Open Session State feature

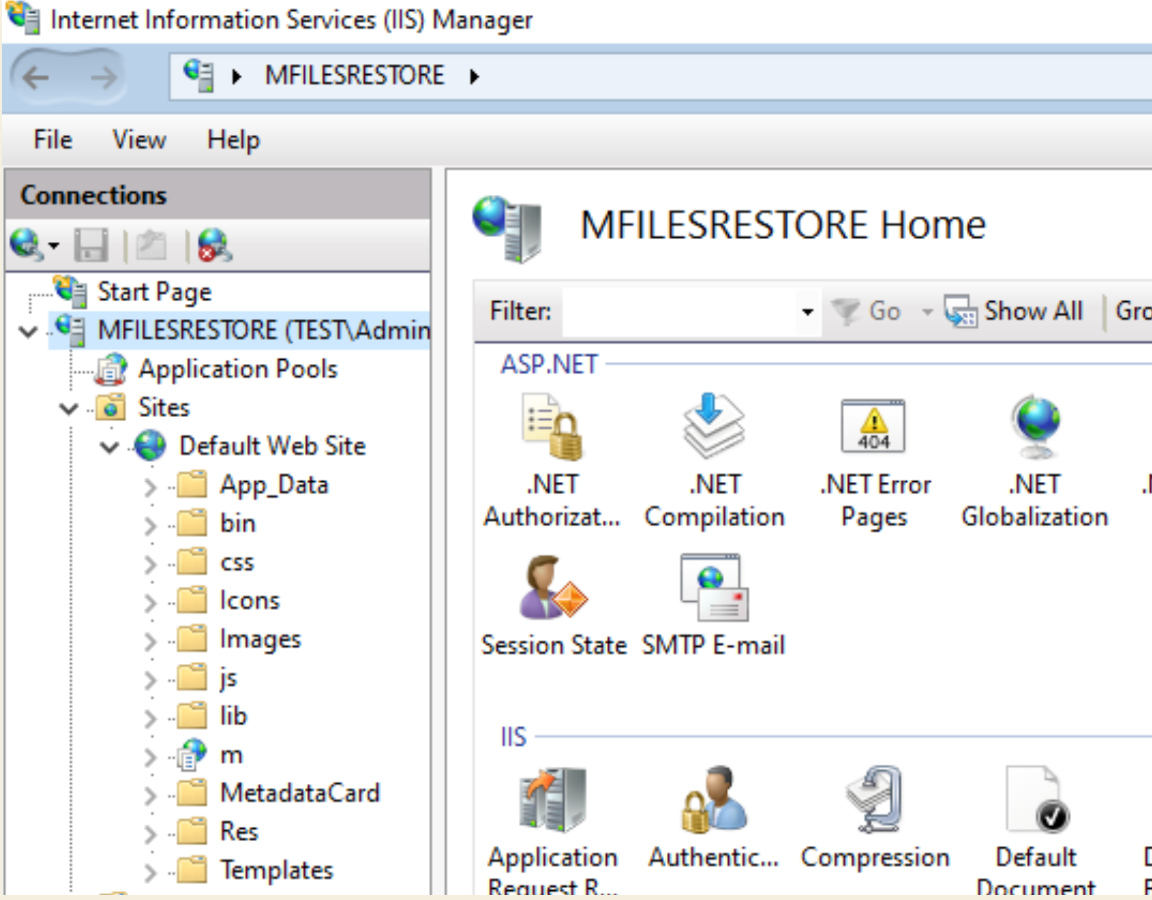tap(554, 606)
